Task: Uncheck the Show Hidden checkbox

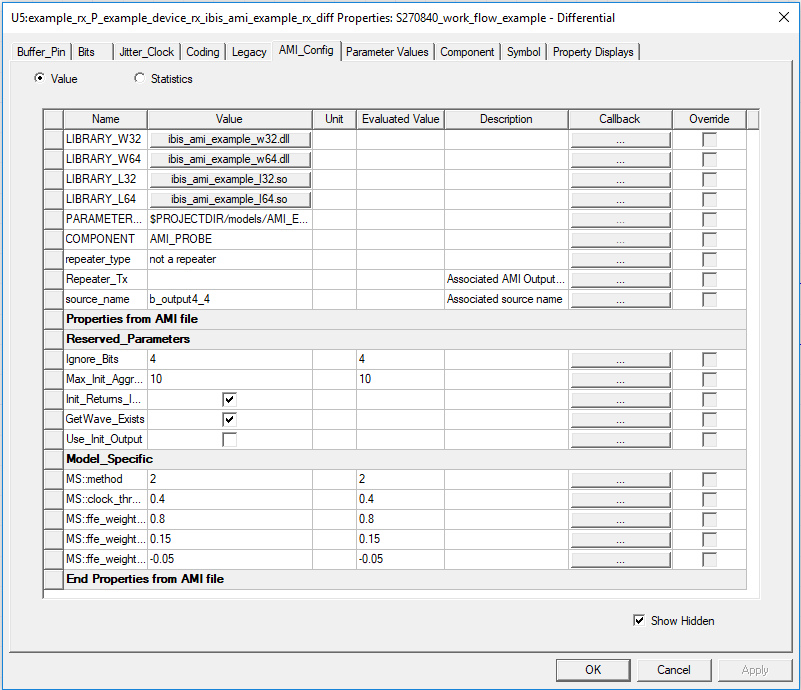Action: [639, 620]
